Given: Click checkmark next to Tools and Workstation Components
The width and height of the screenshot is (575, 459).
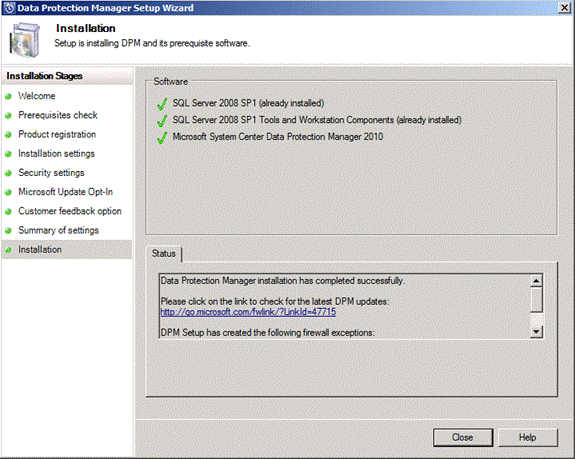Looking at the screenshot, I should [x=162, y=121].
